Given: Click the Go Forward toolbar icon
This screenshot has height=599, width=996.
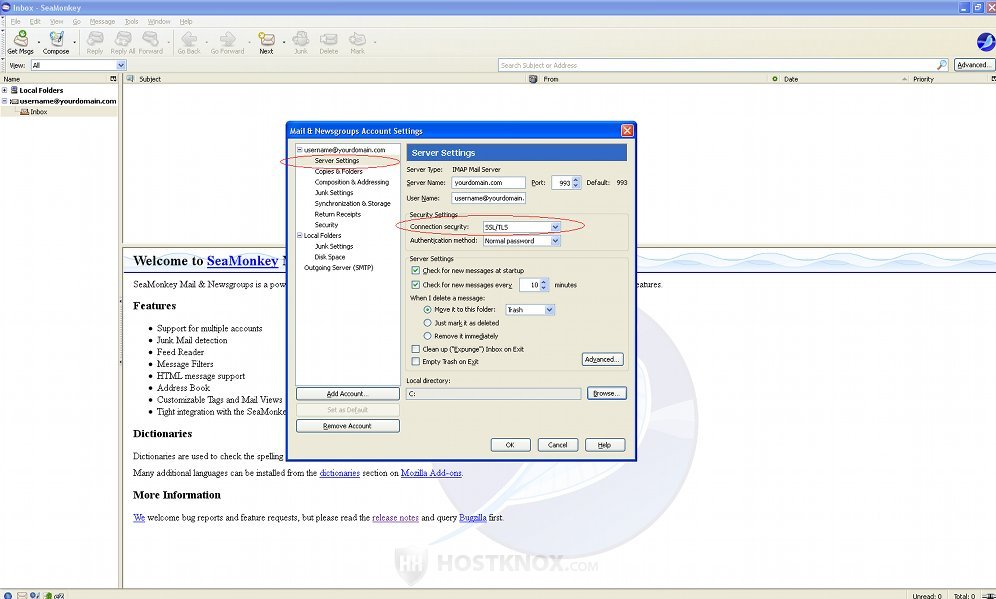Looking at the screenshot, I should coord(227,39).
